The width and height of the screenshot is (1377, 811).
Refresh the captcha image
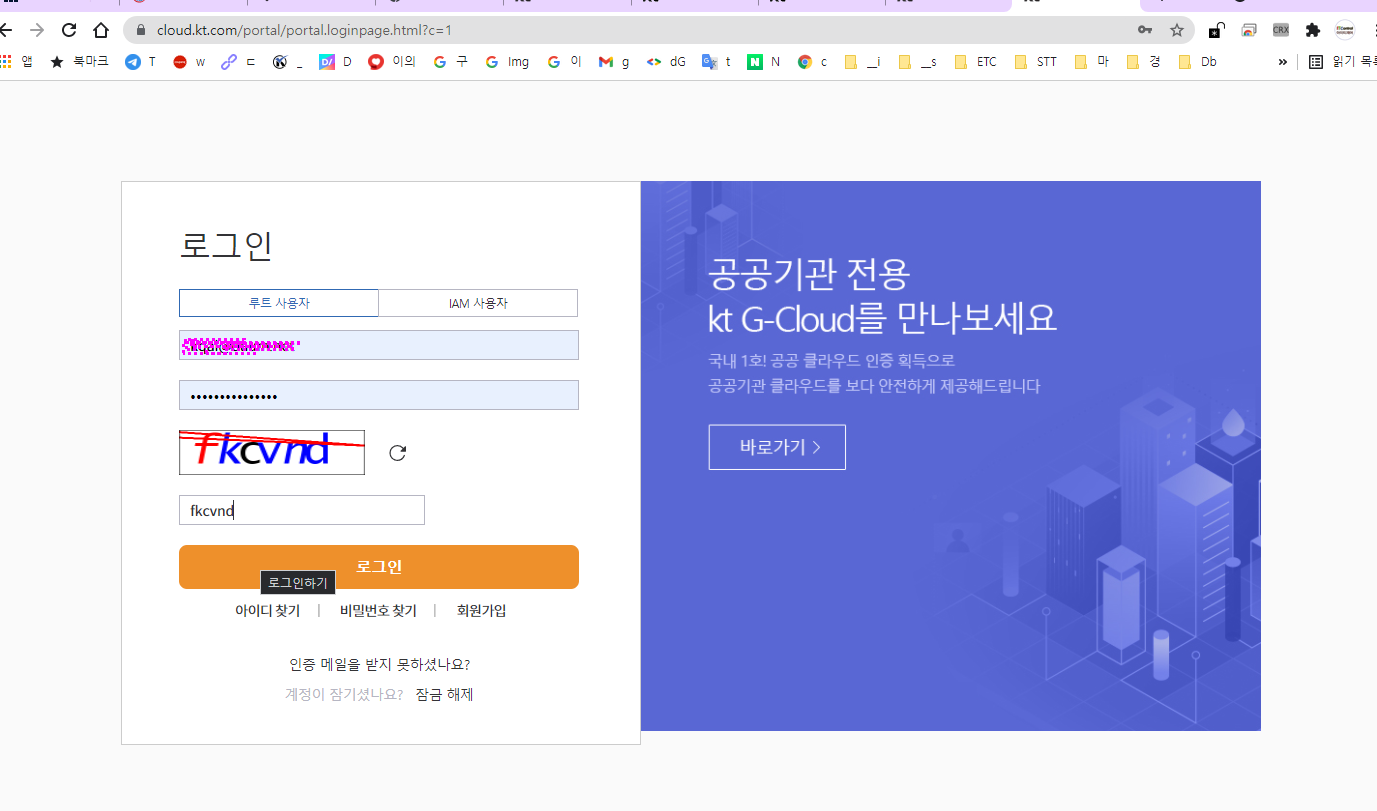[397, 453]
